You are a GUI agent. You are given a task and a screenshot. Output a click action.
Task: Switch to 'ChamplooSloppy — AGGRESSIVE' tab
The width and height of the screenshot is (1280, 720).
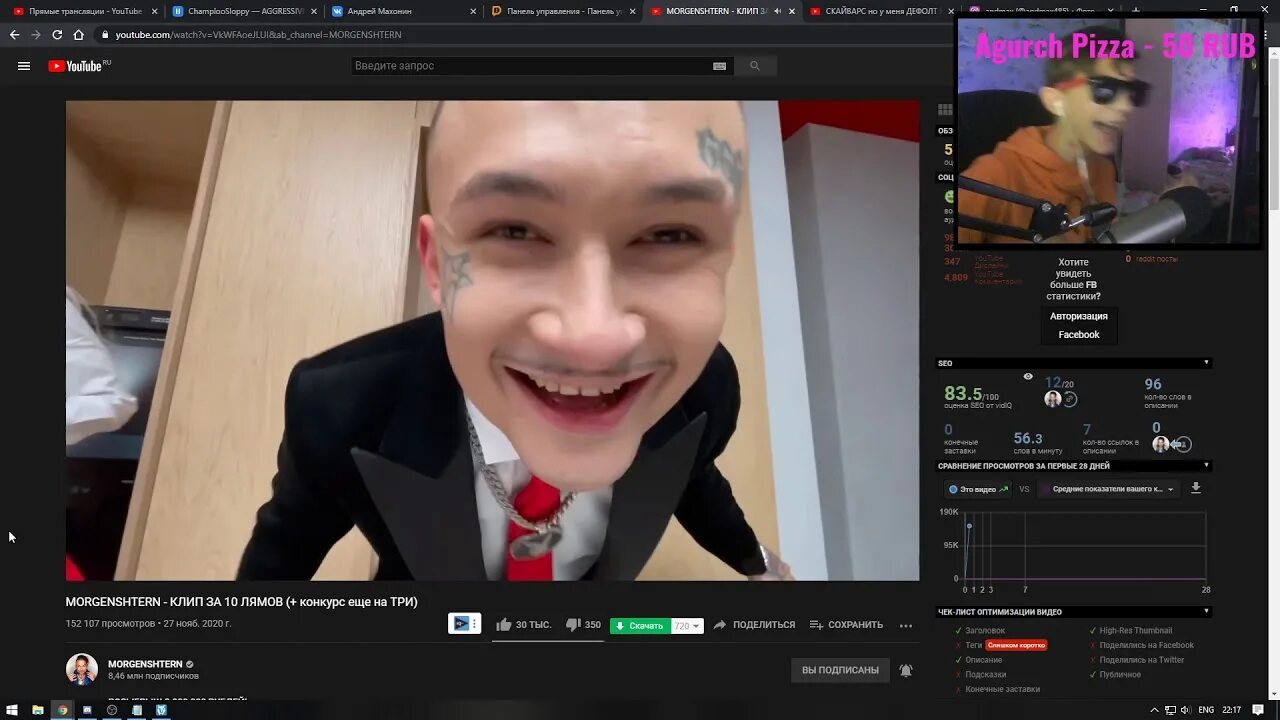245,11
